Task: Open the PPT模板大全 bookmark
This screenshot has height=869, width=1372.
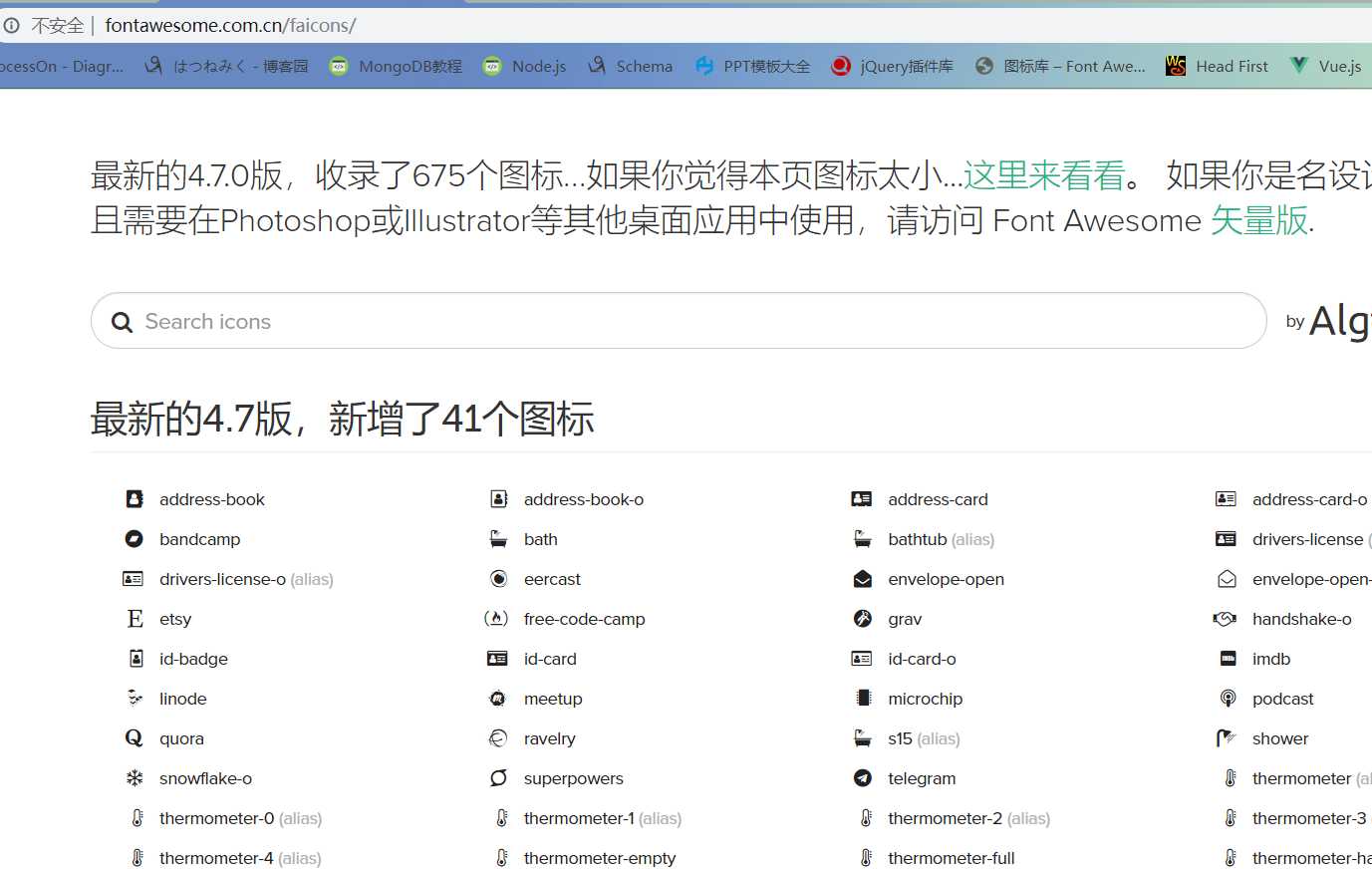Action: pyautogui.click(x=752, y=66)
